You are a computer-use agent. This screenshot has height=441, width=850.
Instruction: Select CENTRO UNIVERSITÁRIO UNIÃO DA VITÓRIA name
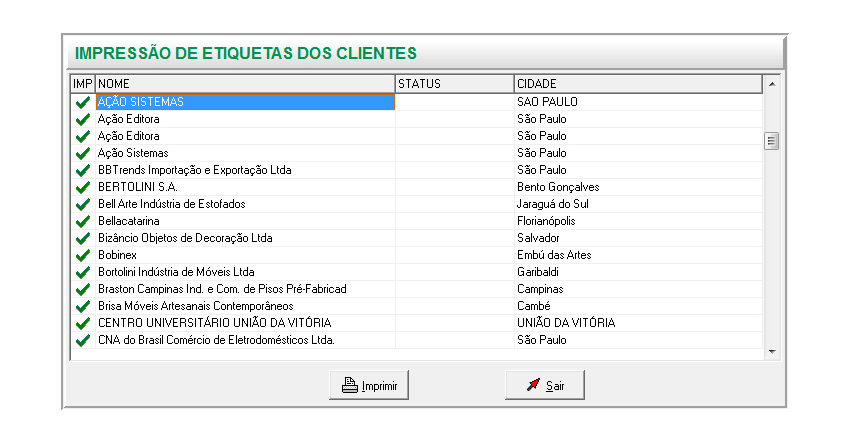point(246,323)
